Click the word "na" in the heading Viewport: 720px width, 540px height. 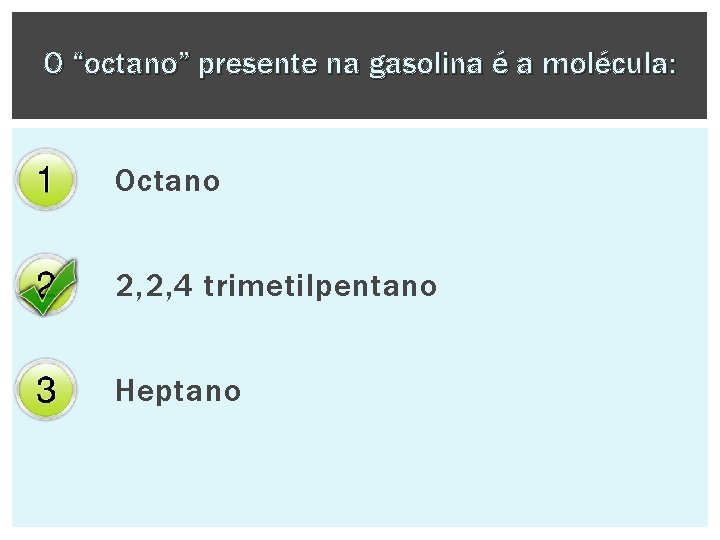pyautogui.click(x=344, y=66)
